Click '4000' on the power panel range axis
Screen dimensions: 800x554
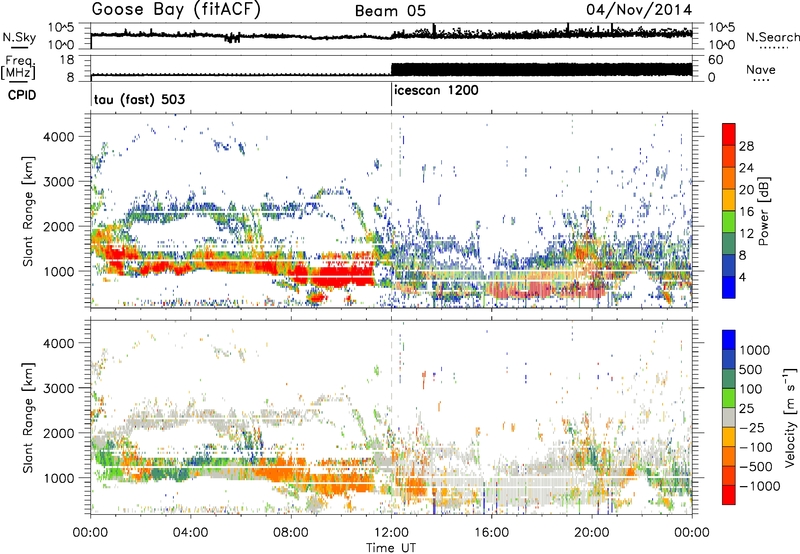coord(58,137)
